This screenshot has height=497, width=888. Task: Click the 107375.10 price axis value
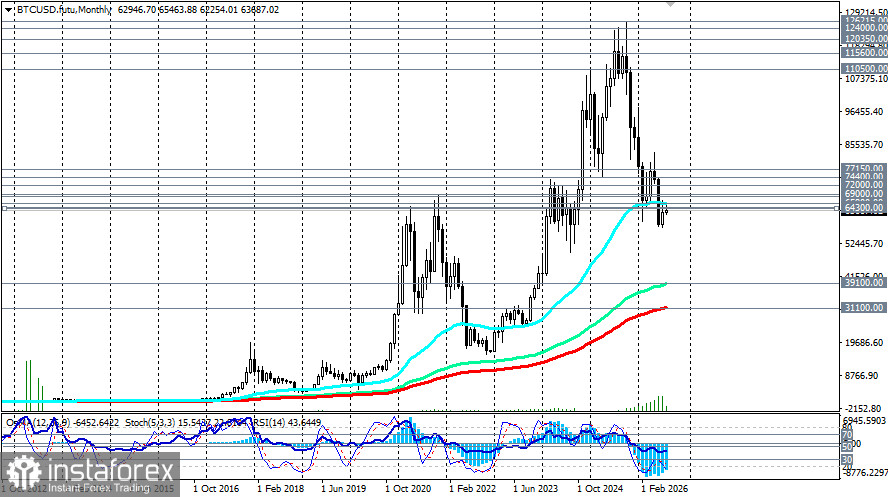tap(866, 79)
